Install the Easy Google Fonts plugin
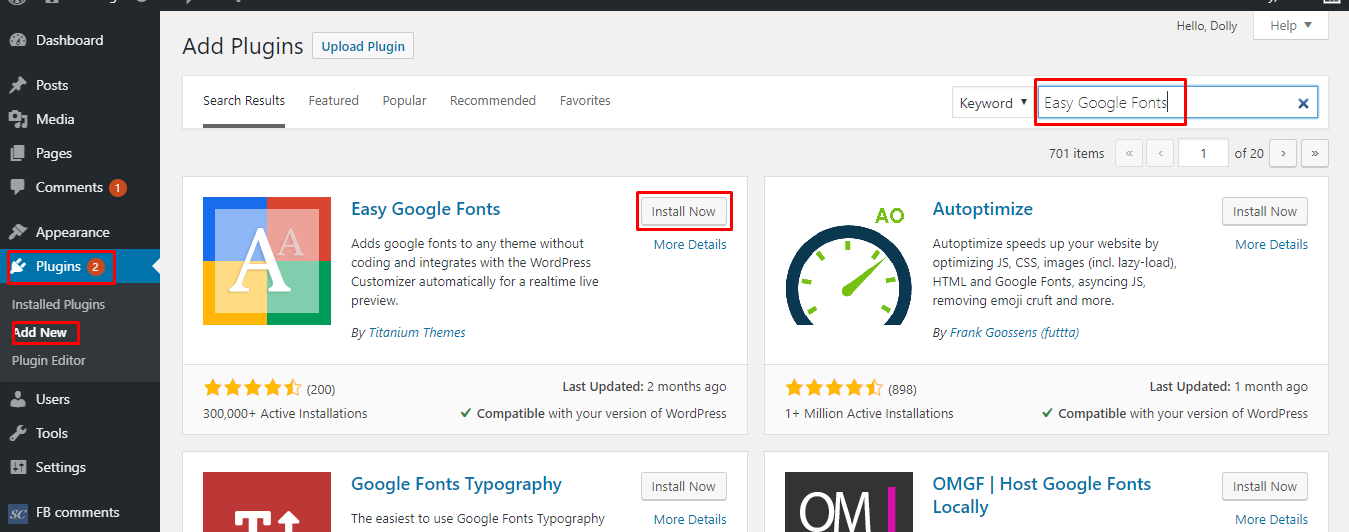Screen dimensions: 1349x532 click(x=684, y=211)
